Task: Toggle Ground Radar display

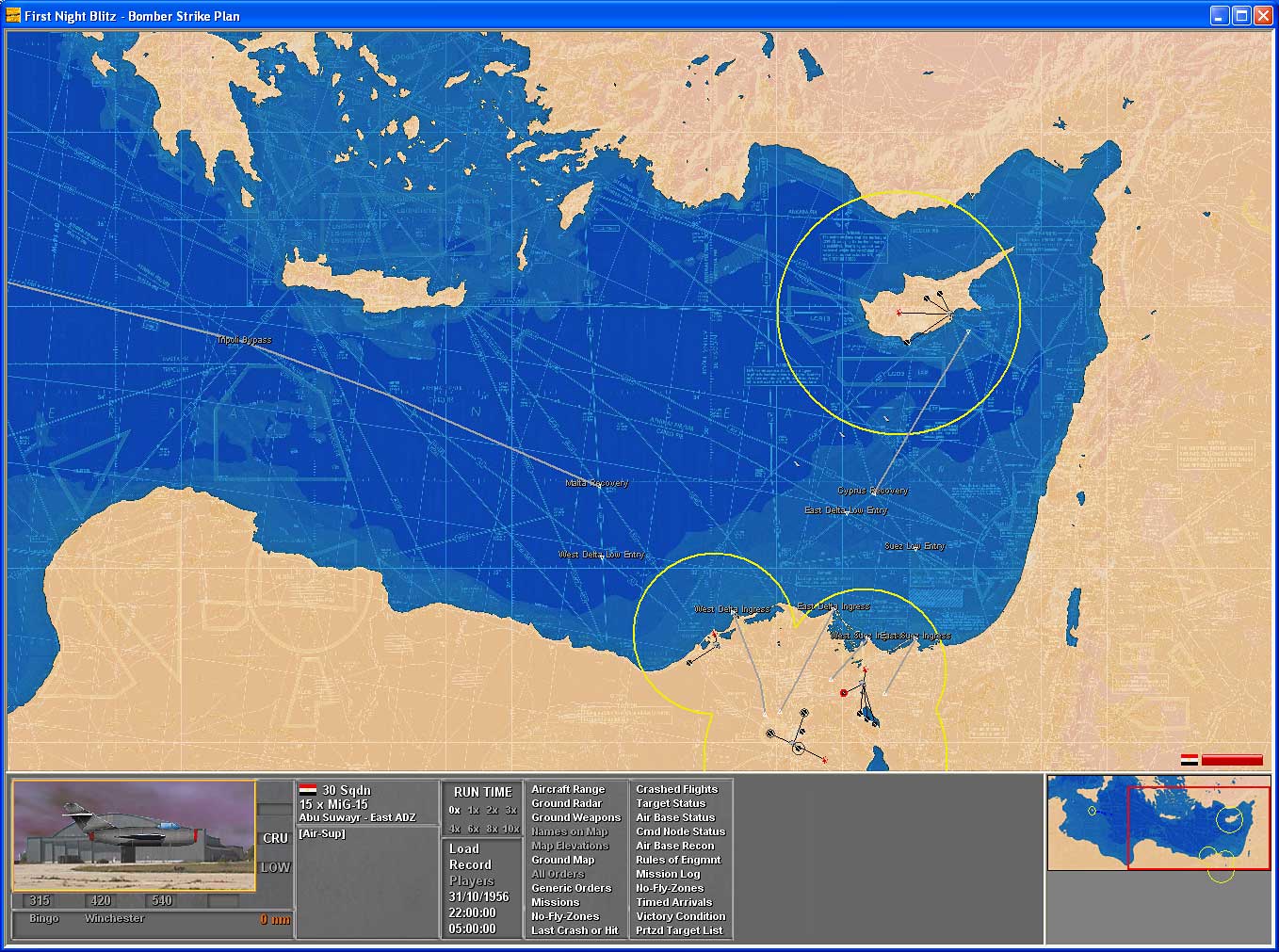Action: click(566, 803)
